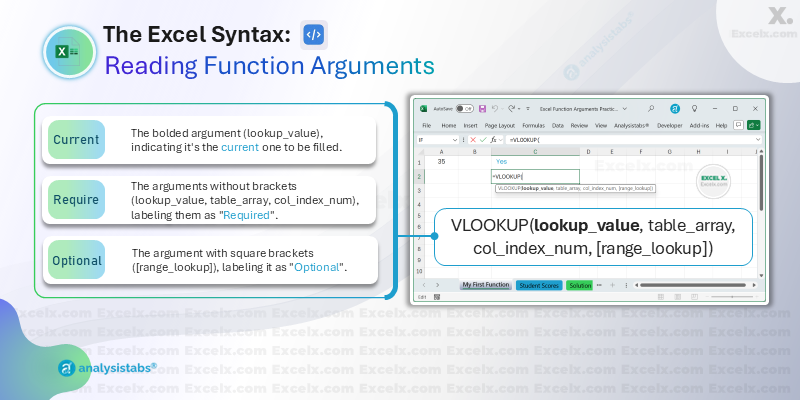Open the Developer ribbon tab
The height and width of the screenshot is (400, 800).
coord(669,125)
